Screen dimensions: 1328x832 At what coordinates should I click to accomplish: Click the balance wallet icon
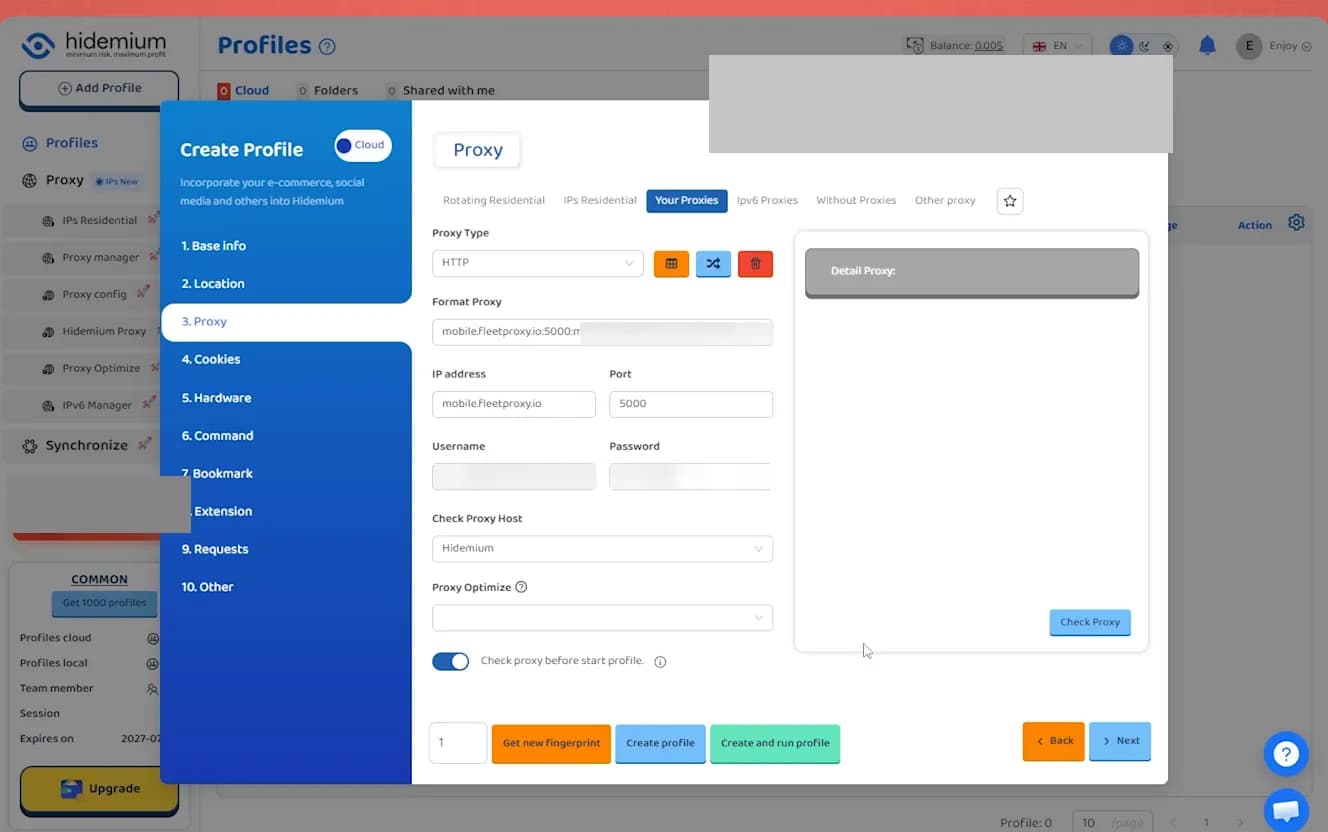pos(914,45)
